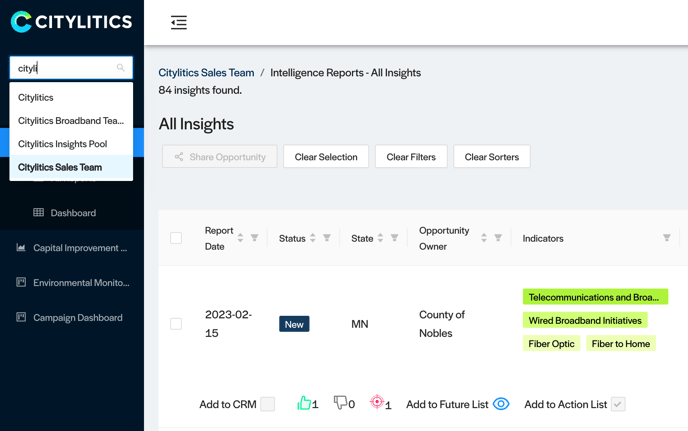Open the Report Date filter icon
The height and width of the screenshot is (431, 688).
pyautogui.click(x=254, y=238)
